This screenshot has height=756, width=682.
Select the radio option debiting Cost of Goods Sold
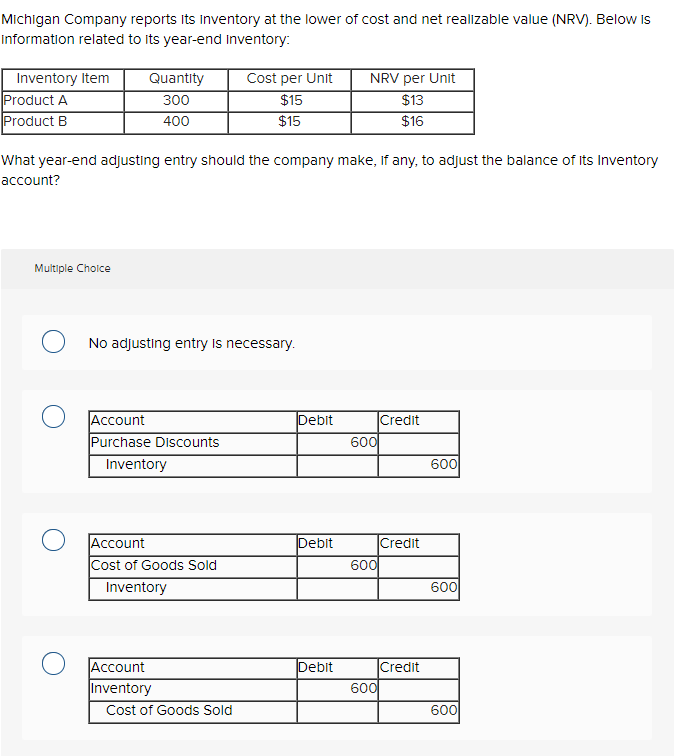pyautogui.click(x=54, y=540)
